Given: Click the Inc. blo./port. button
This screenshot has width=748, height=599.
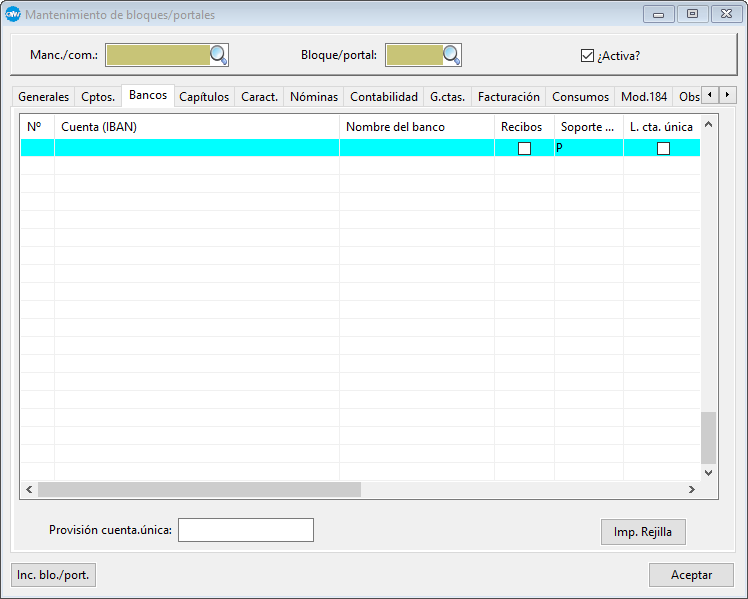Looking at the screenshot, I should pyautogui.click(x=54, y=575).
